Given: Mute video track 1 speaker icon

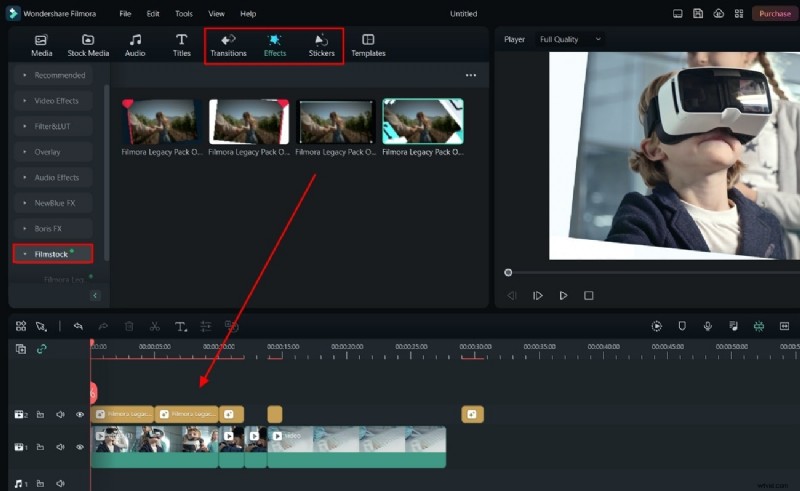Looking at the screenshot, I should (60, 447).
